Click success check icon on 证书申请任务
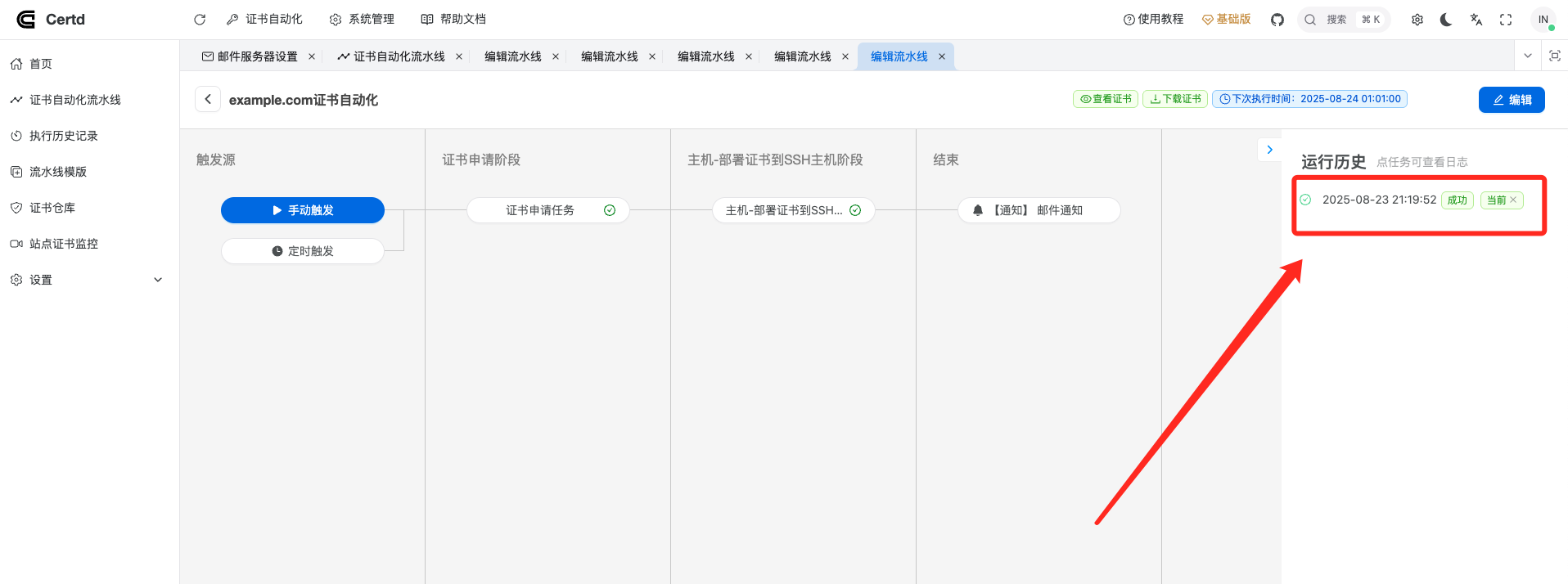 610,210
